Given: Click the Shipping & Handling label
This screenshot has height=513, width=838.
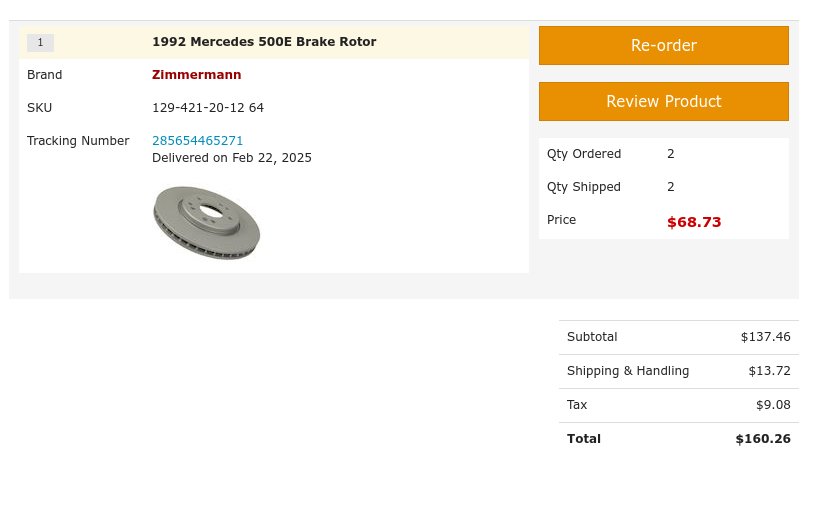Looking at the screenshot, I should pos(628,371).
